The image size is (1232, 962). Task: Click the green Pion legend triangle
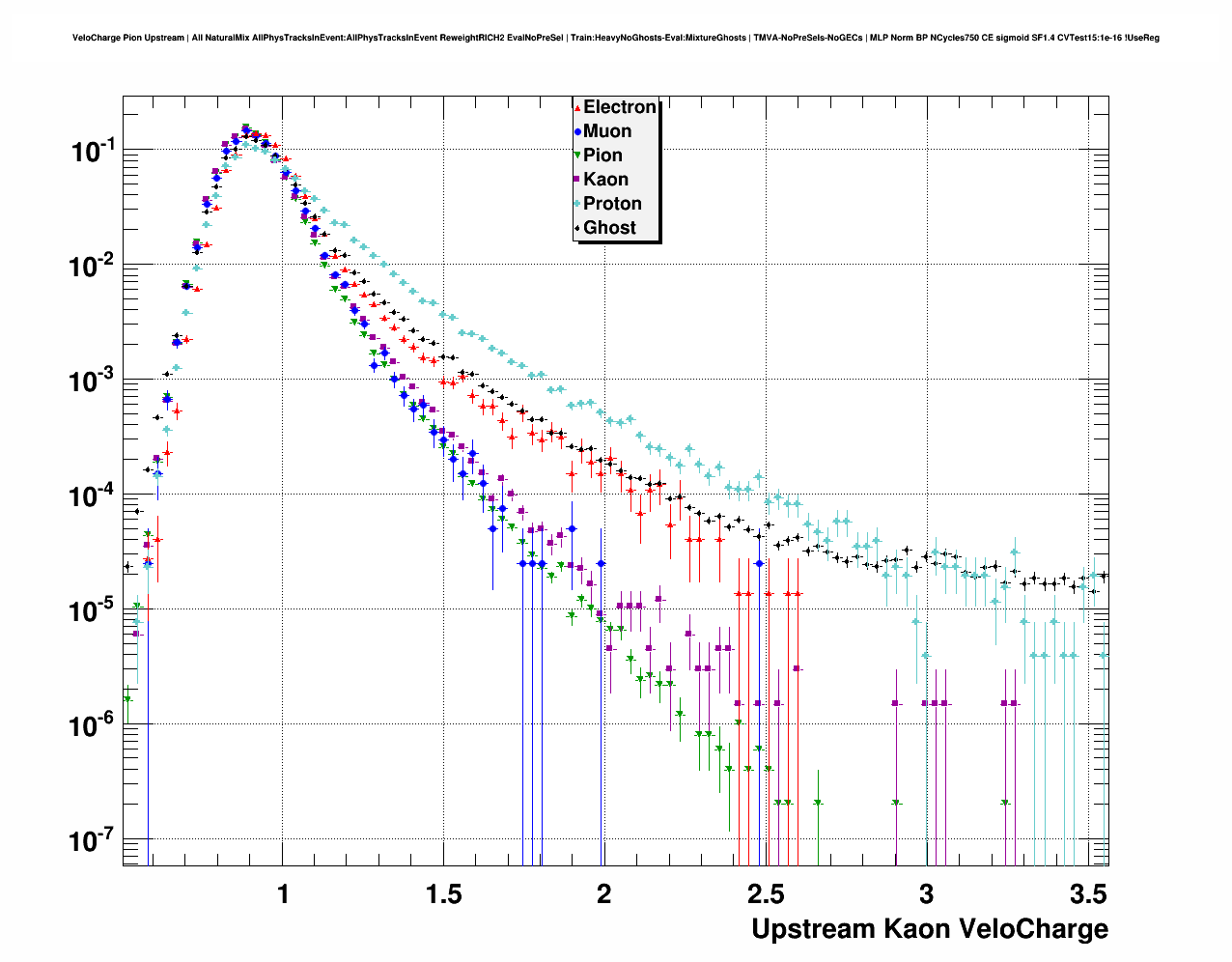(x=577, y=156)
